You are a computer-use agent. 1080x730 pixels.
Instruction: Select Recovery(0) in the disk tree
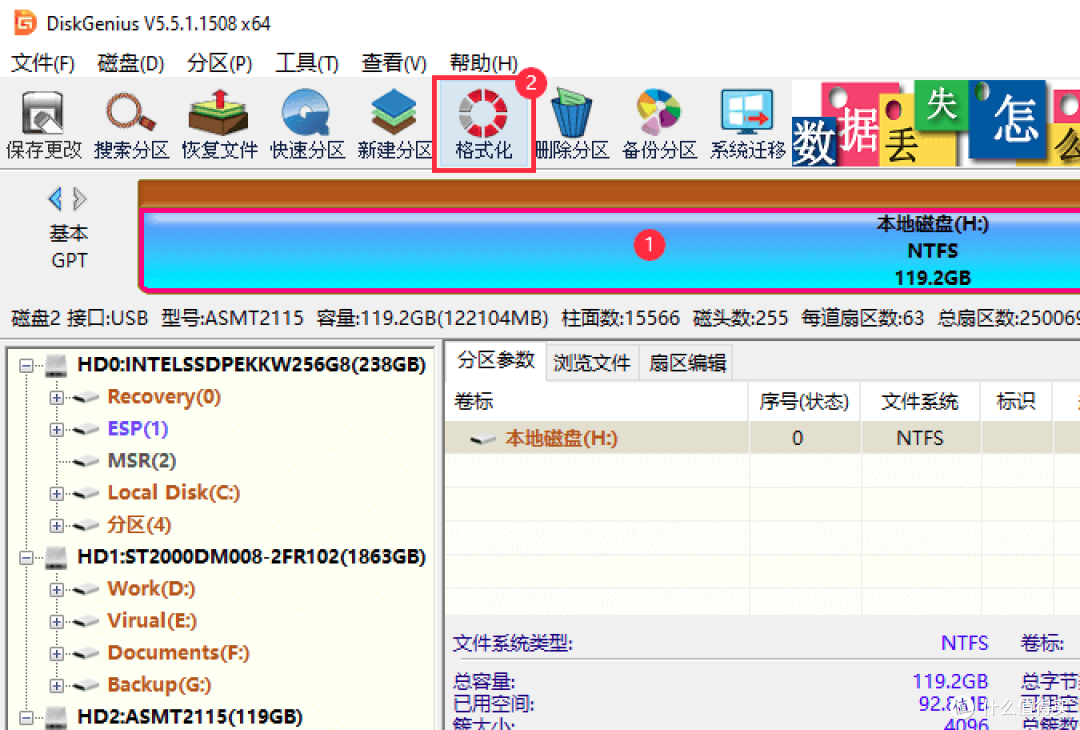pyautogui.click(x=164, y=397)
